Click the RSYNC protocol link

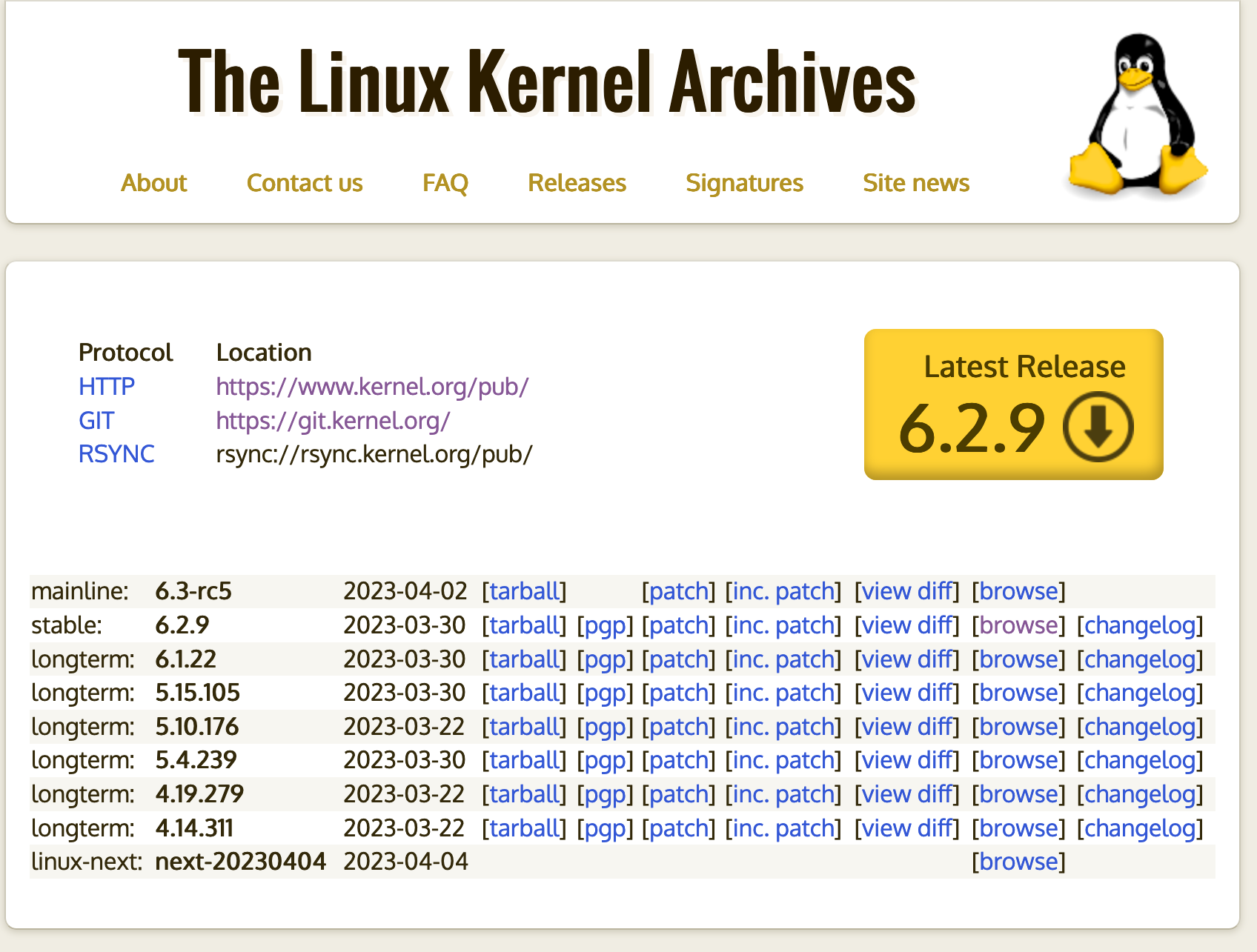pos(116,454)
